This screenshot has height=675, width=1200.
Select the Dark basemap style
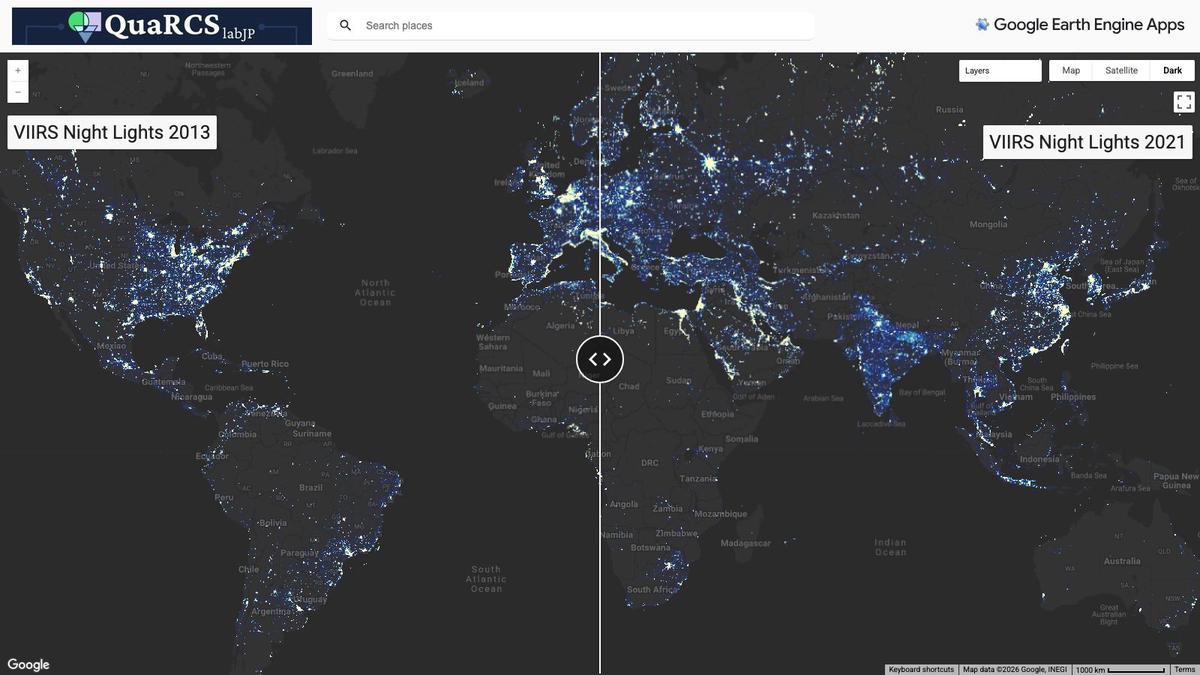(x=1172, y=71)
